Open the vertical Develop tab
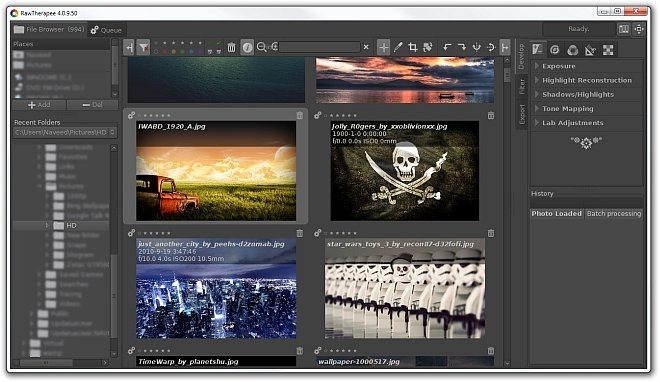The width and height of the screenshot is (660, 382). click(x=521, y=56)
